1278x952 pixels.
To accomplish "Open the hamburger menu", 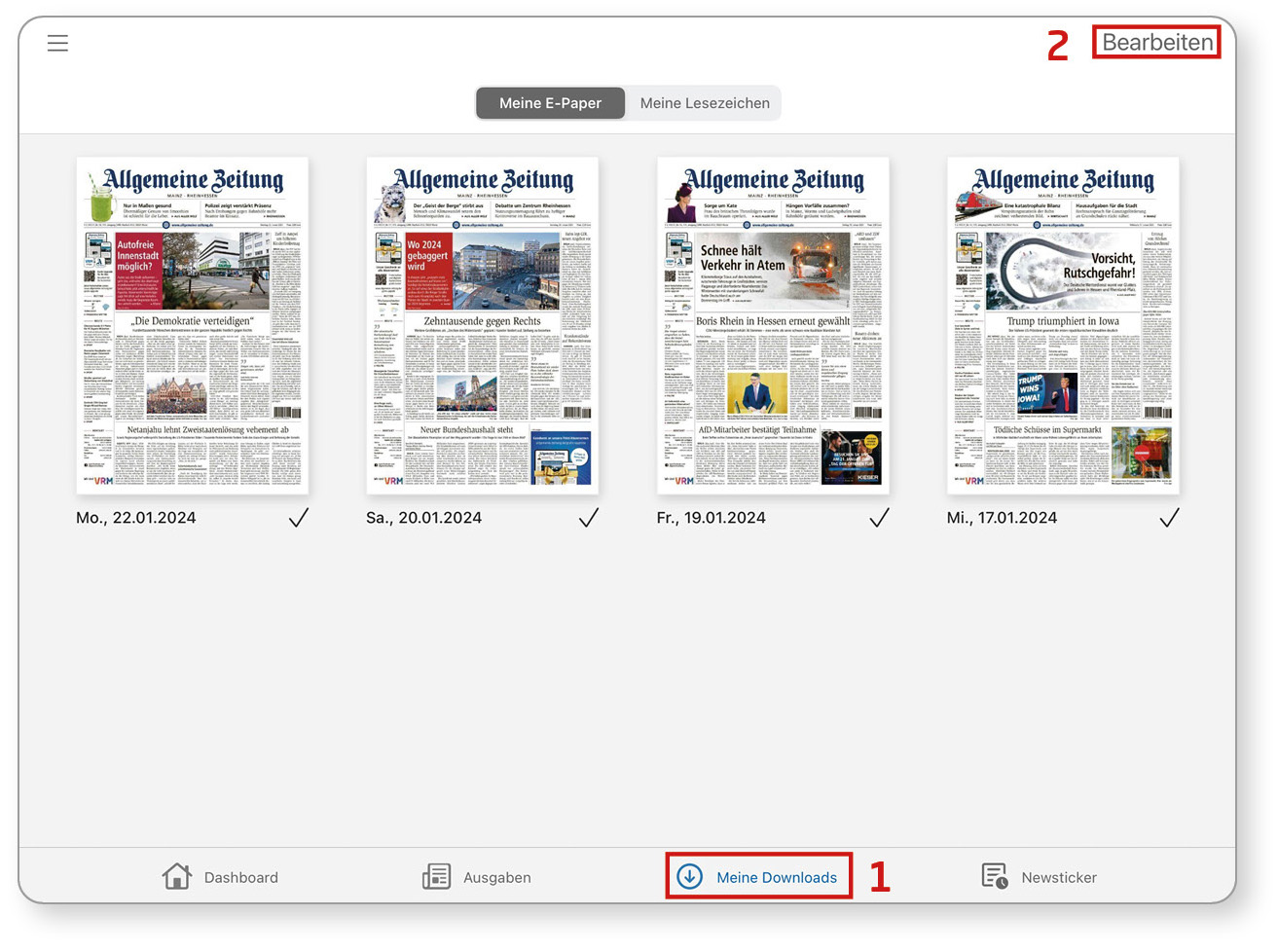I will pyautogui.click(x=57, y=43).
